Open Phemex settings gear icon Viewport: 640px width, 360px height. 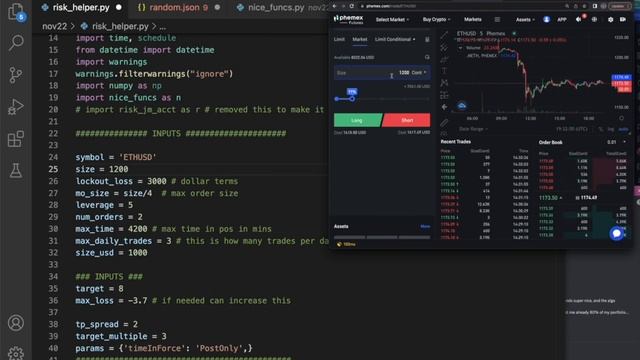coord(610,20)
